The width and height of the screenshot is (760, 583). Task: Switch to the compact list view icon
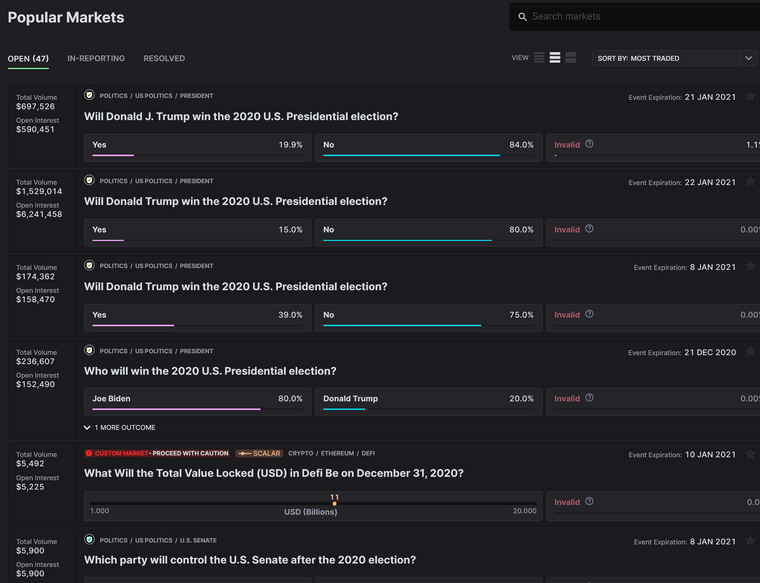539,58
